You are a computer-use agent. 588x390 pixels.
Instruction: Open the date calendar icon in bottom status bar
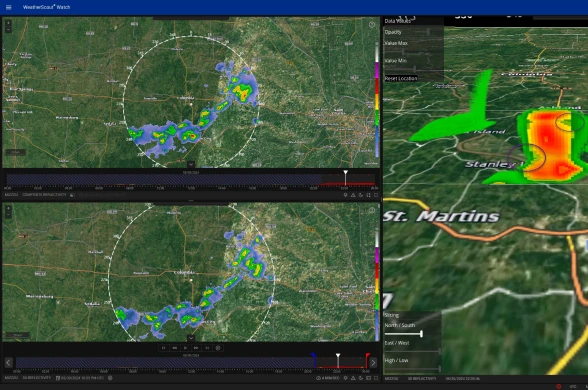(58, 378)
